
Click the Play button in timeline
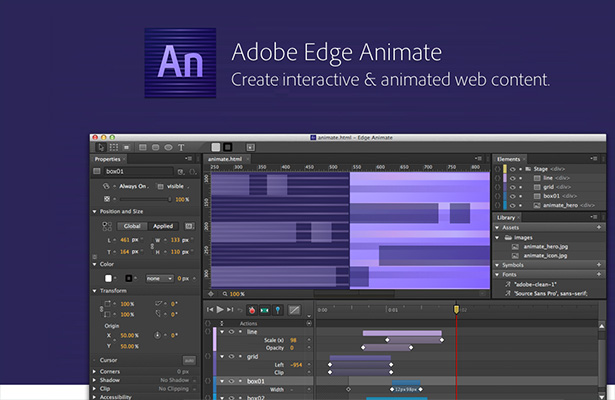point(220,310)
